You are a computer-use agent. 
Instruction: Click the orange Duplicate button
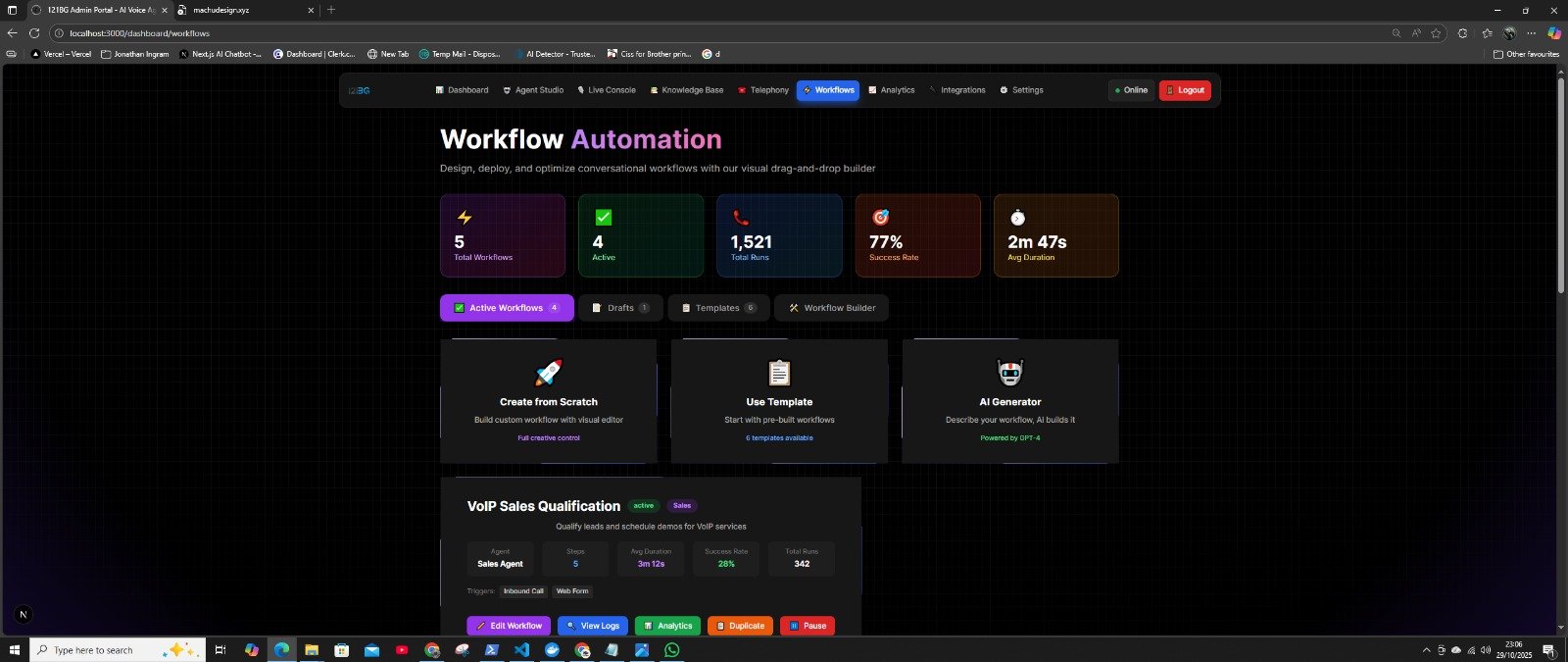coord(740,626)
